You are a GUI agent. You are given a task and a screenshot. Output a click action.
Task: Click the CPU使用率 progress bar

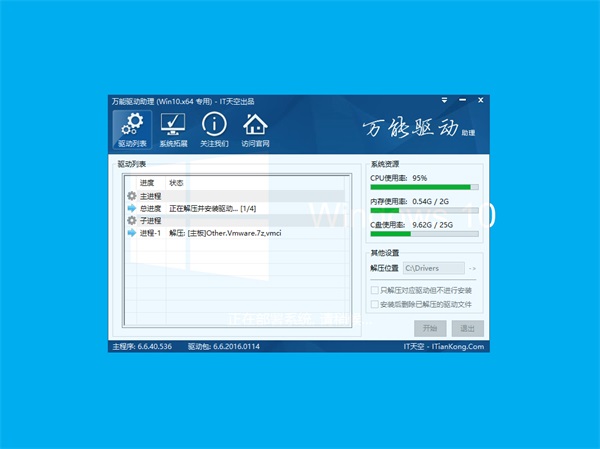[424, 186]
